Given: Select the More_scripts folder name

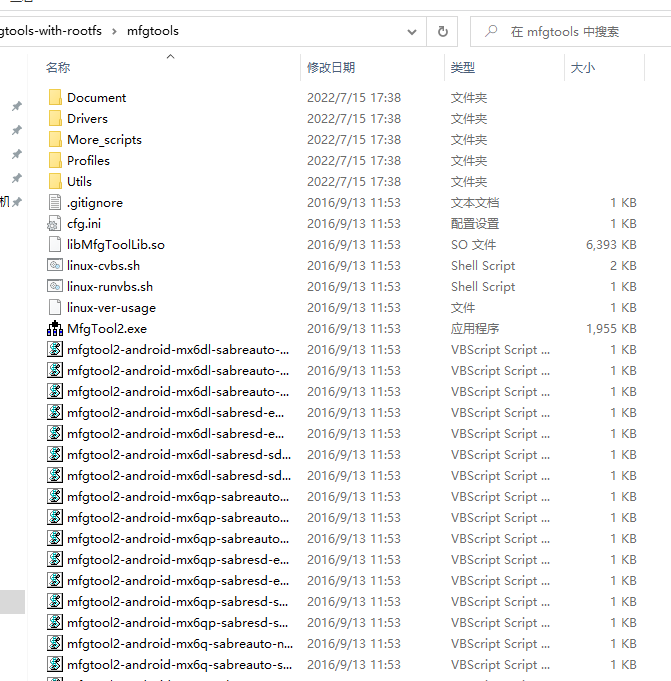Looking at the screenshot, I should [x=104, y=140].
